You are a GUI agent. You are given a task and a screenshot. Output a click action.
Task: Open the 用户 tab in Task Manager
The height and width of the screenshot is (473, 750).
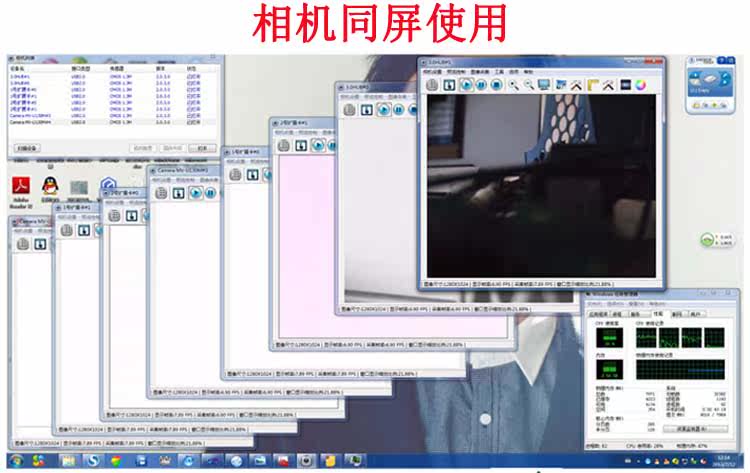coord(695,314)
